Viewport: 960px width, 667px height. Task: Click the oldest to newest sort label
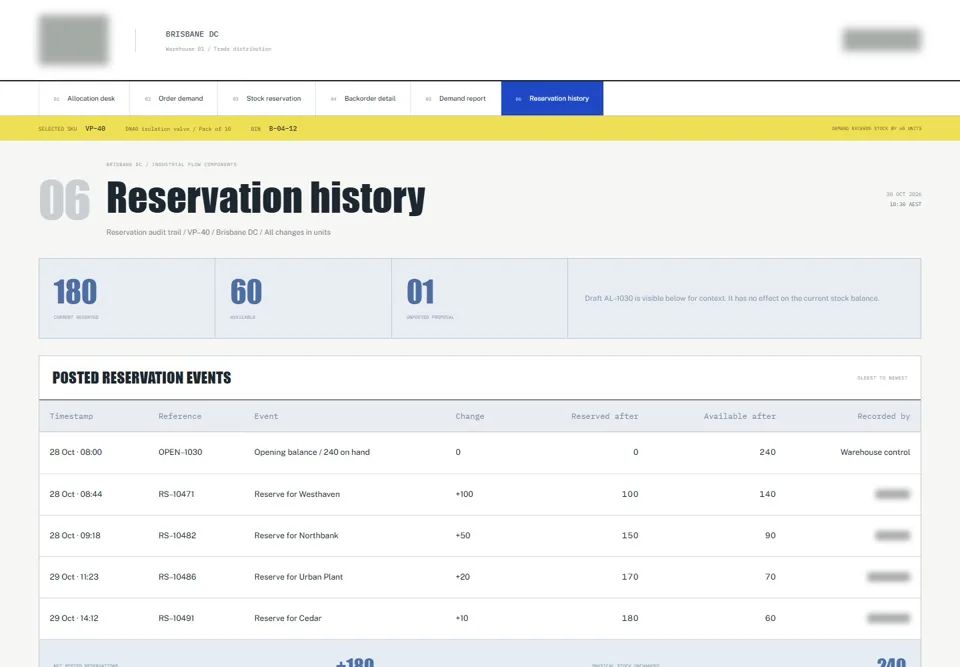(x=882, y=378)
